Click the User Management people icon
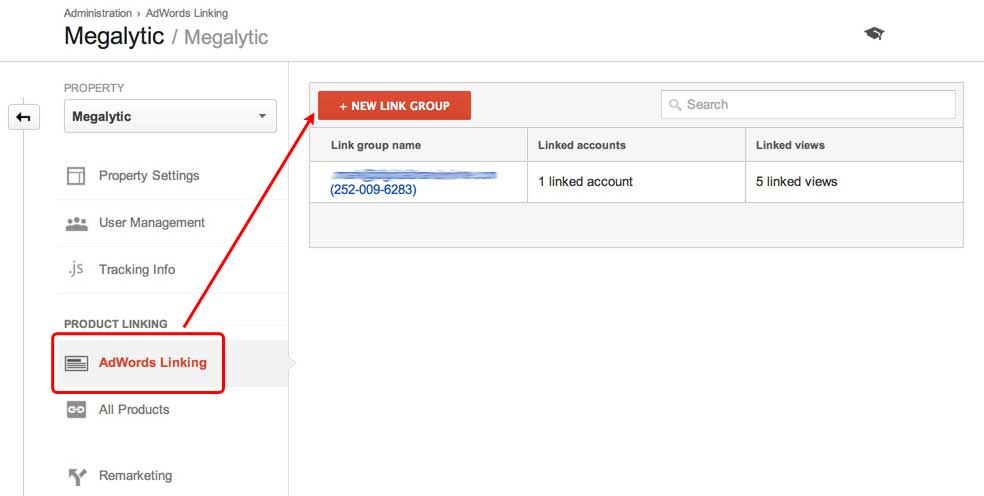 (76, 223)
